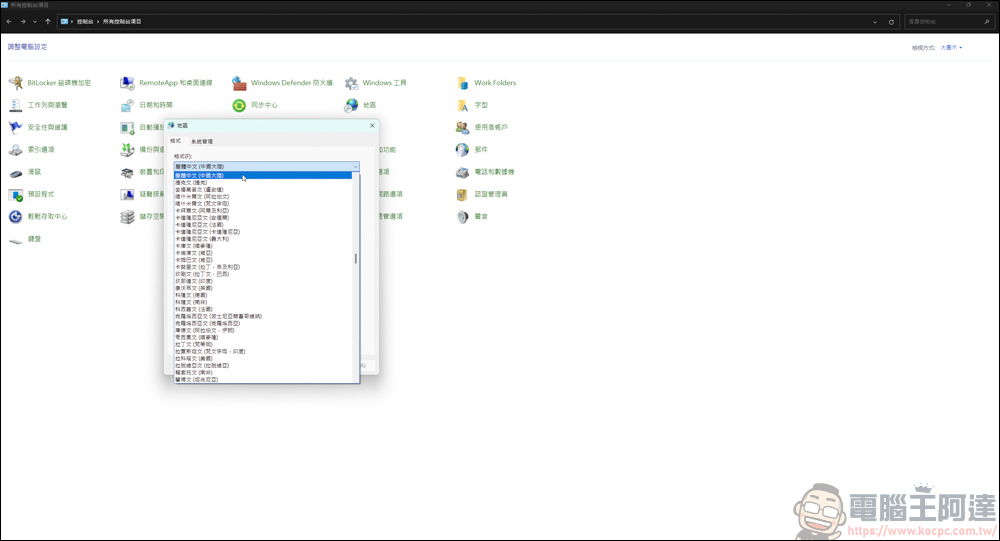1000x541 pixels.
Task: Select 捷克文 (捷克) in the format list
Action: pyautogui.click(x=263, y=182)
